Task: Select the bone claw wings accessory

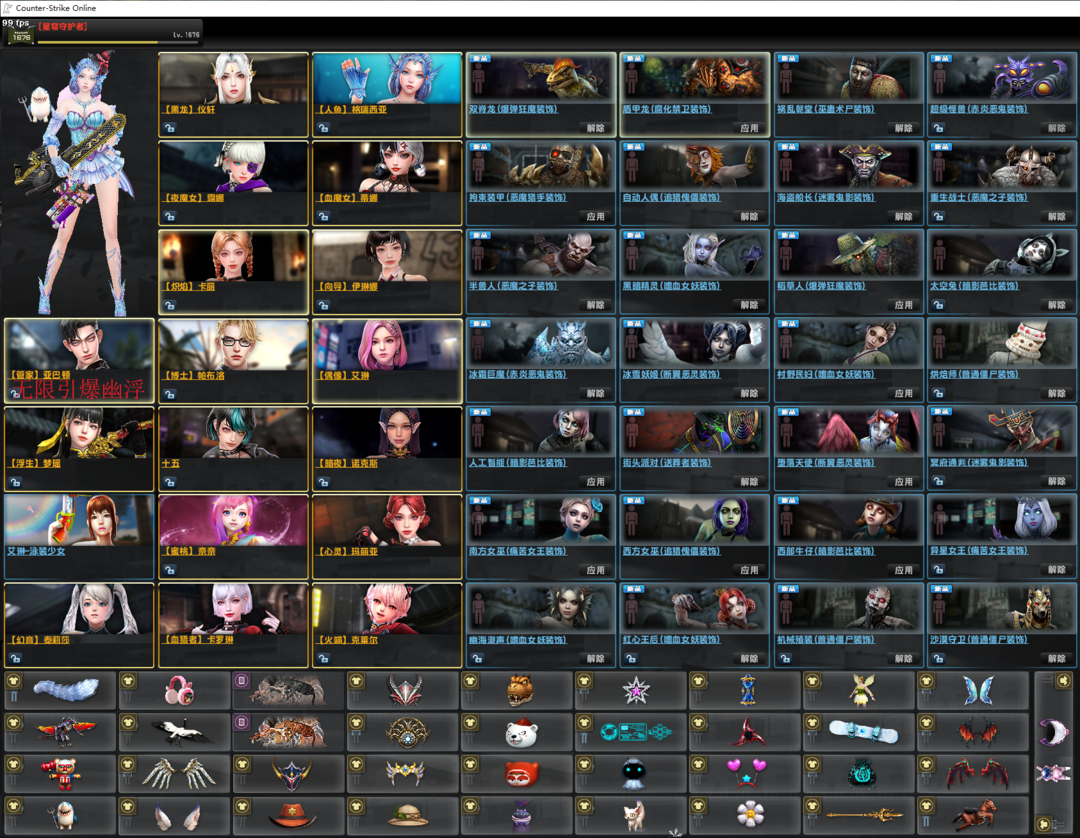Action: click(178, 773)
